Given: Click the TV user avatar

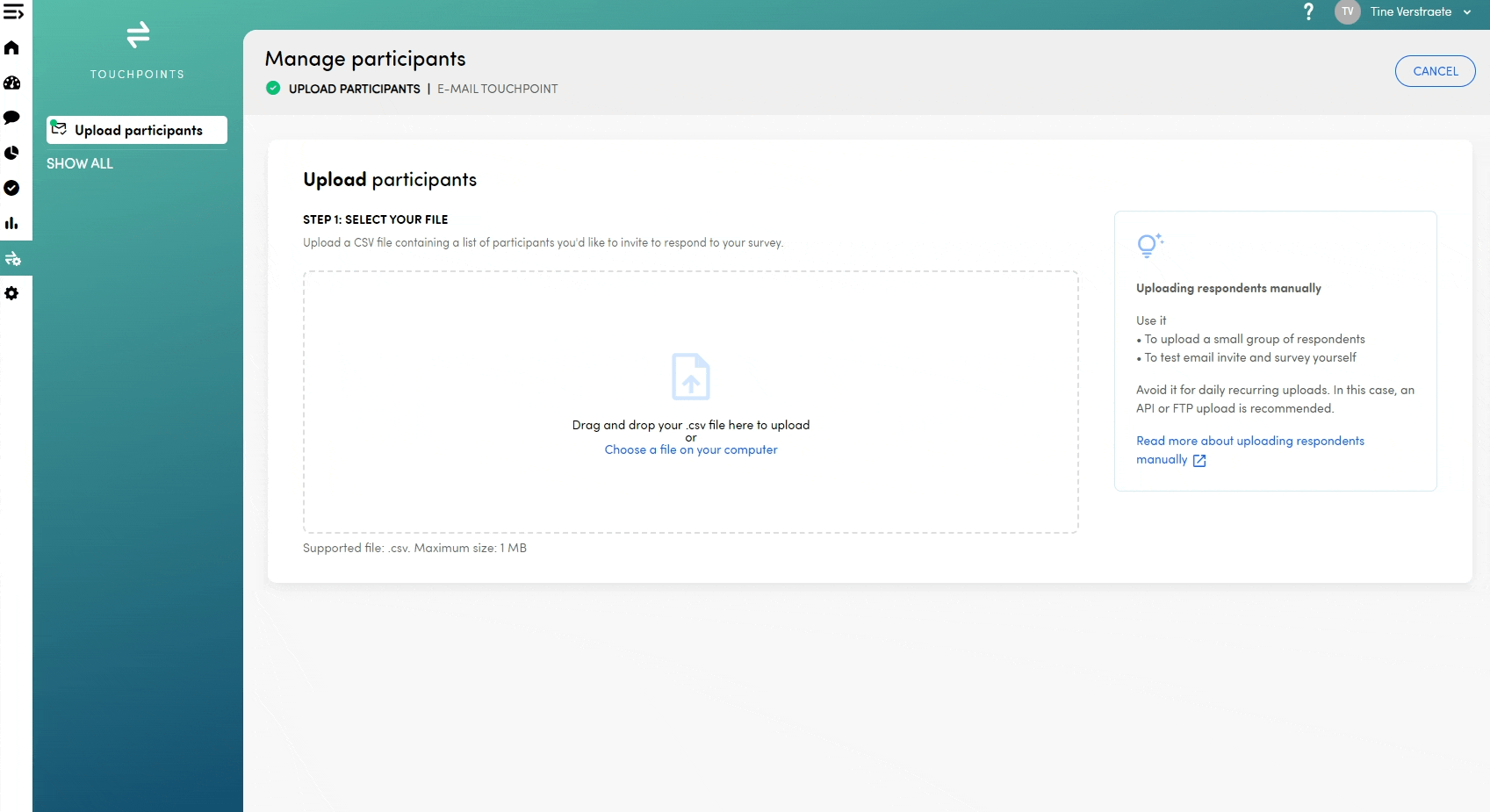Looking at the screenshot, I should point(1347,12).
